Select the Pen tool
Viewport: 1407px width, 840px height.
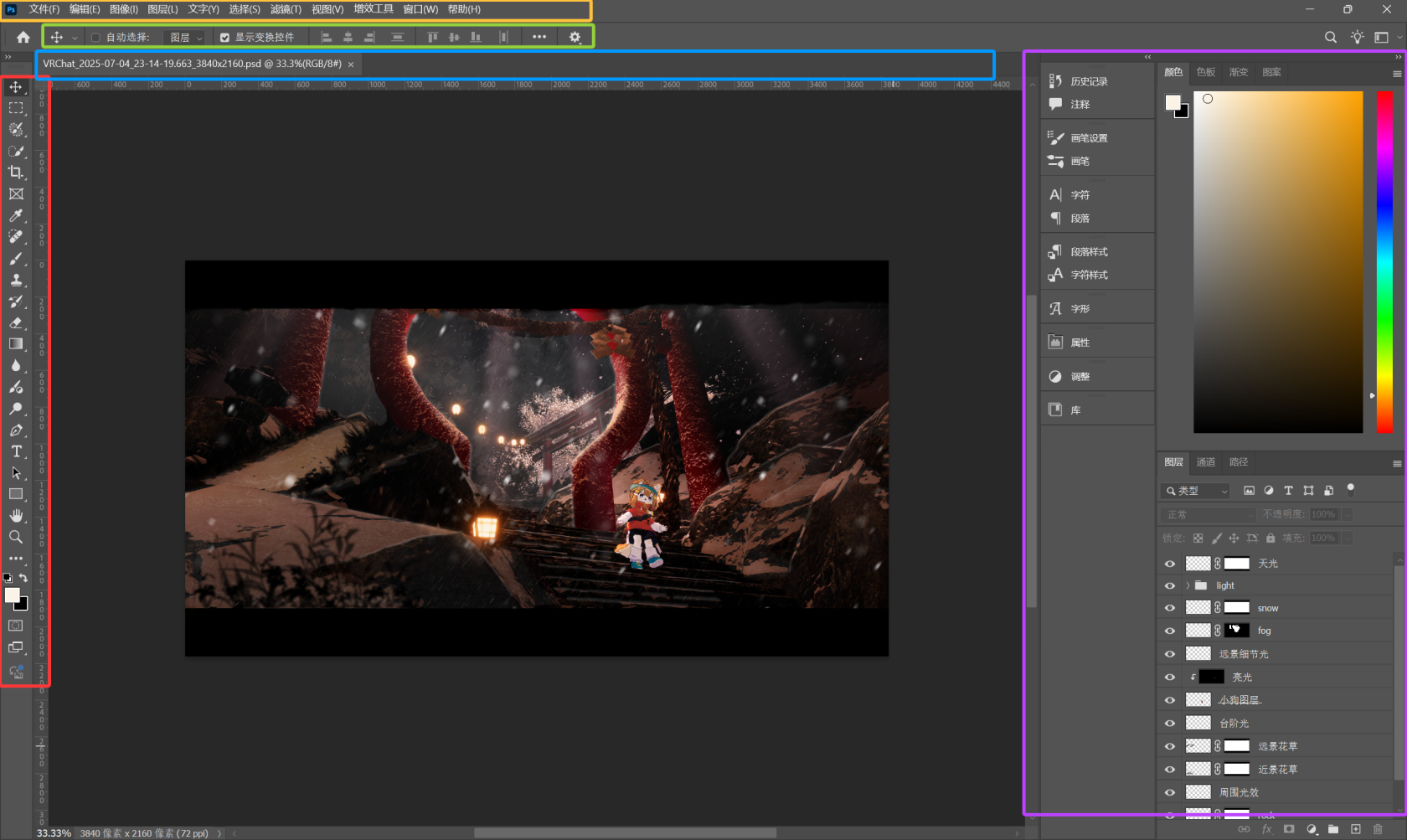click(16, 430)
